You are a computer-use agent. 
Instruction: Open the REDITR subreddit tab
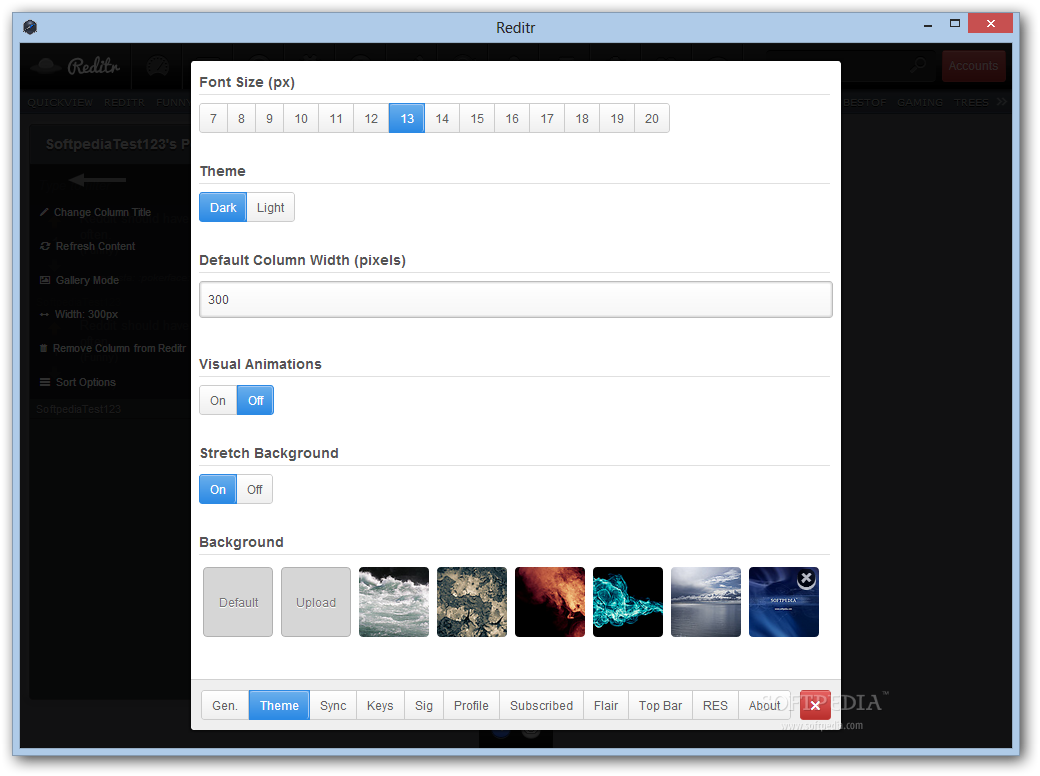[124, 102]
